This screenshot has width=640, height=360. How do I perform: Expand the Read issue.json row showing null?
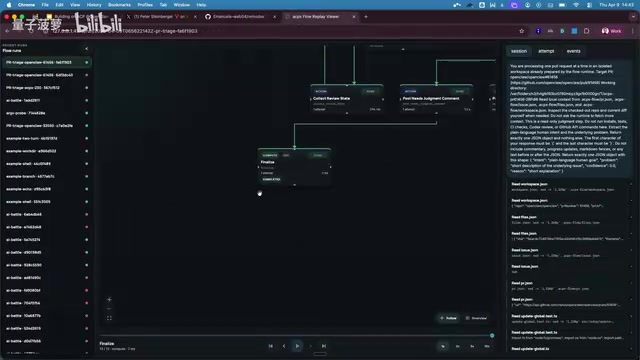coord(570,269)
